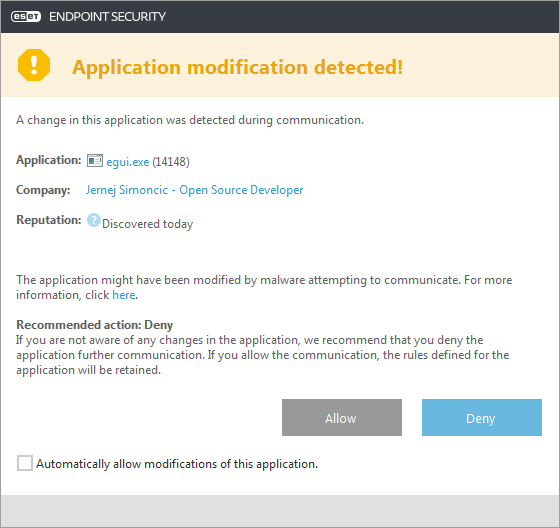Click the 'Application:' field label
The width and height of the screenshot is (560, 528).
tap(49, 160)
